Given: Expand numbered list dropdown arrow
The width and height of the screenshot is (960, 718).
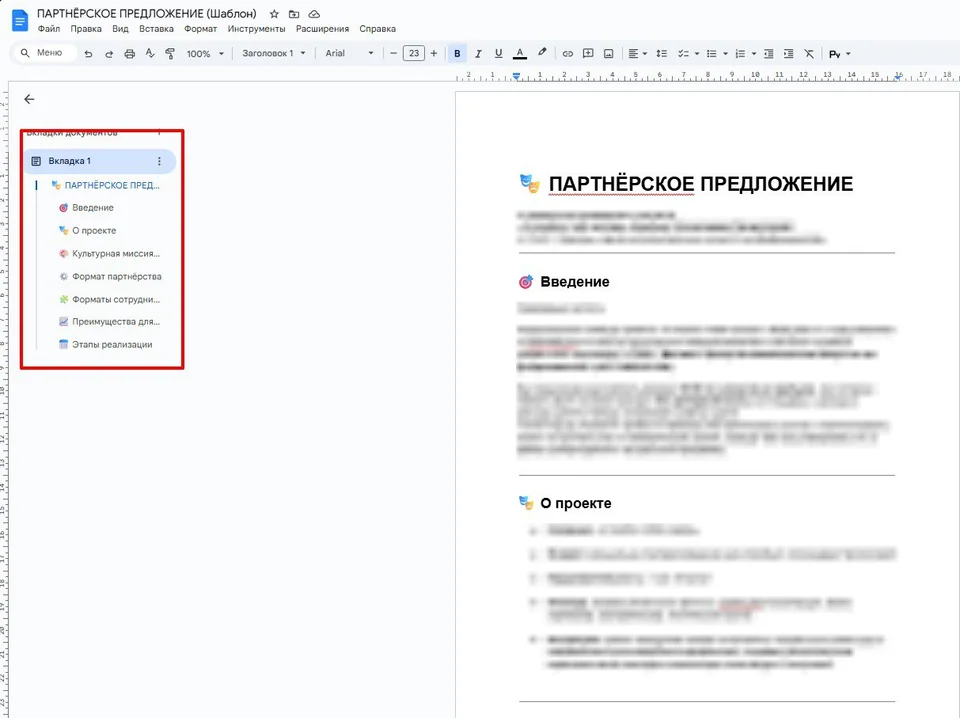Looking at the screenshot, I should [754, 54].
